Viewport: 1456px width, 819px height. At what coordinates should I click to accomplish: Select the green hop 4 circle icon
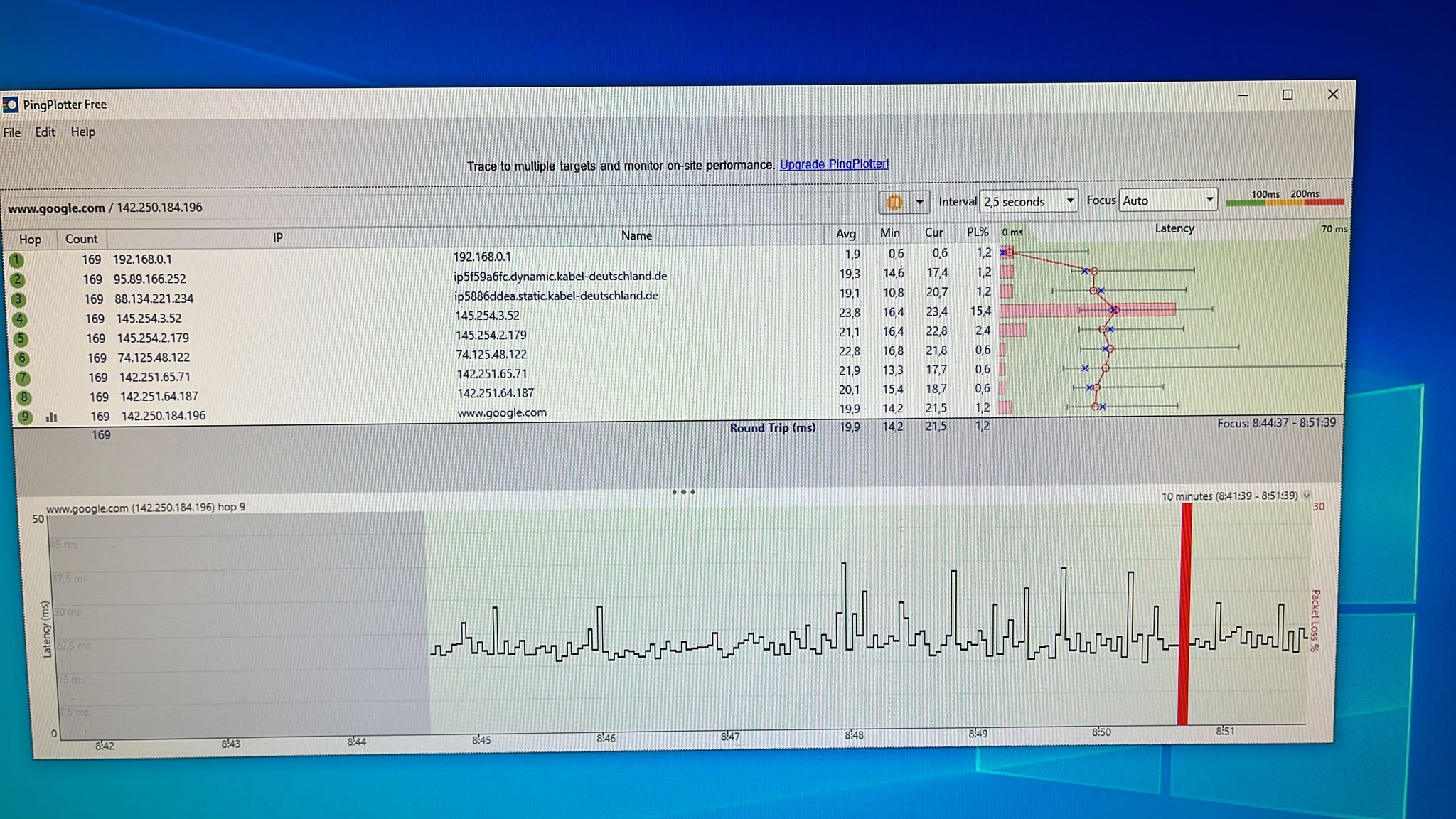(x=19, y=319)
